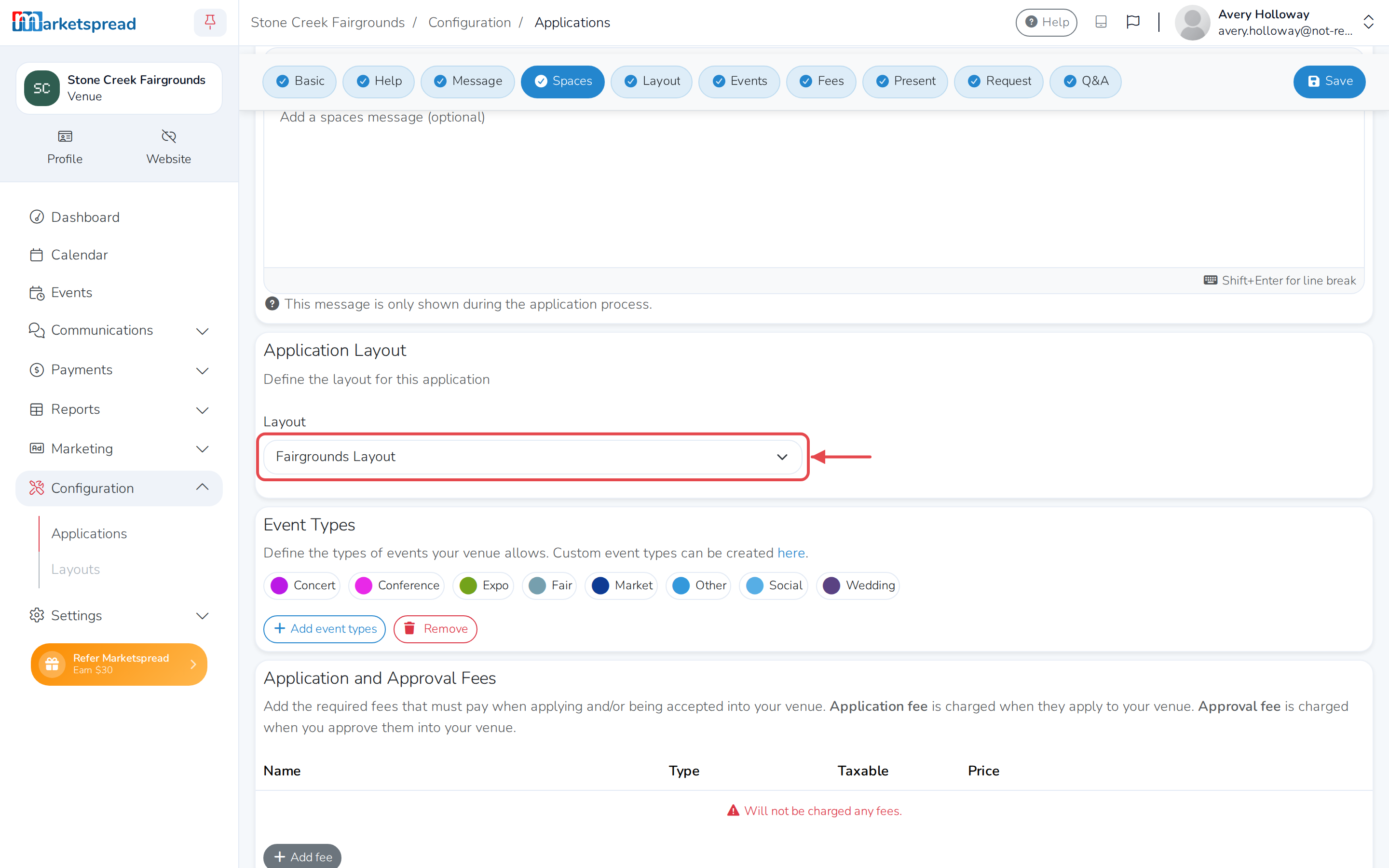Click Avery Holloway avatar picture
The width and height of the screenshot is (1389, 868).
click(x=1192, y=22)
